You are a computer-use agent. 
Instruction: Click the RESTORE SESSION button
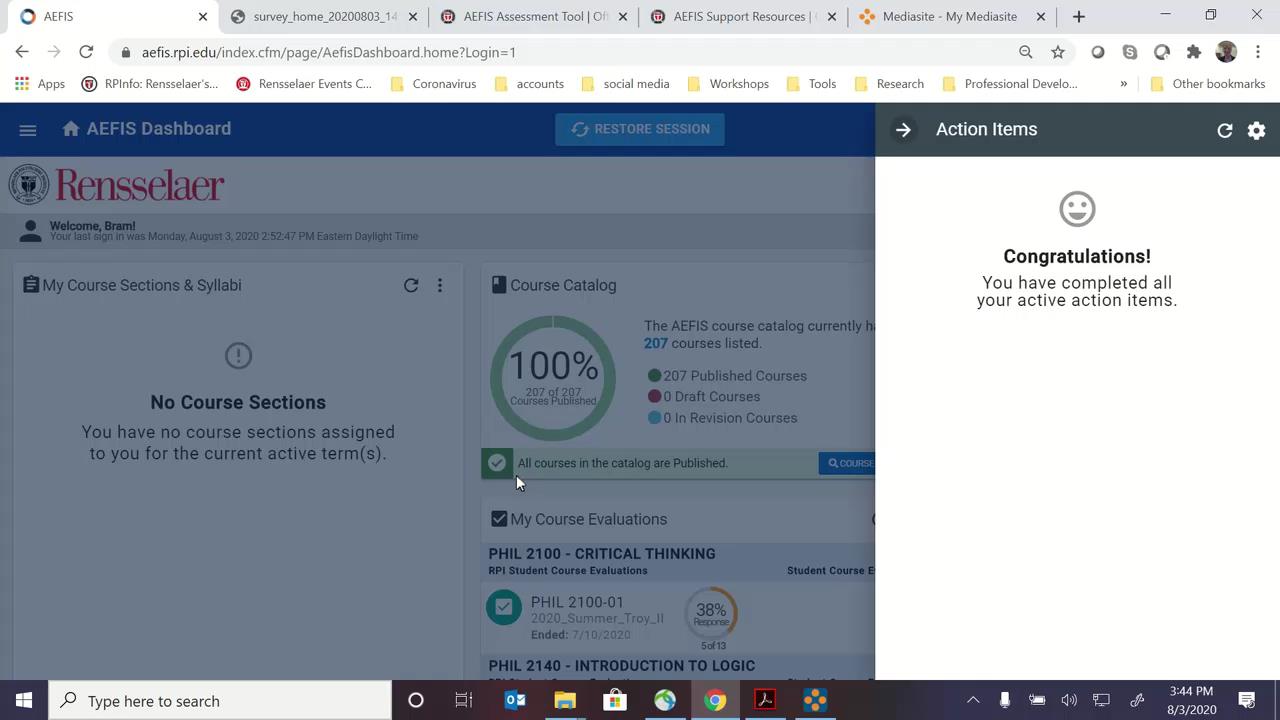(x=640, y=128)
